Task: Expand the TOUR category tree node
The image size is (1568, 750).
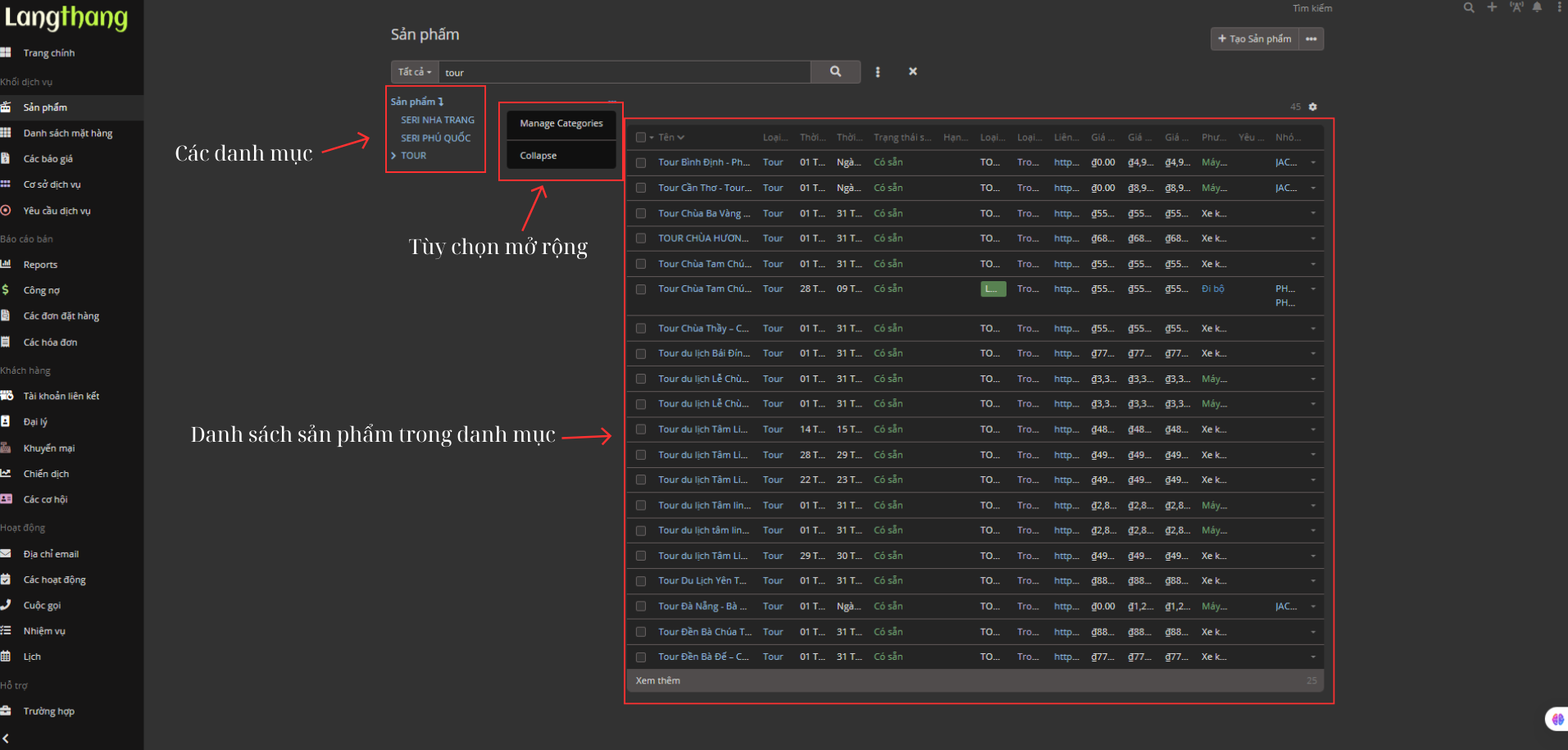Action: [x=394, y=156]
